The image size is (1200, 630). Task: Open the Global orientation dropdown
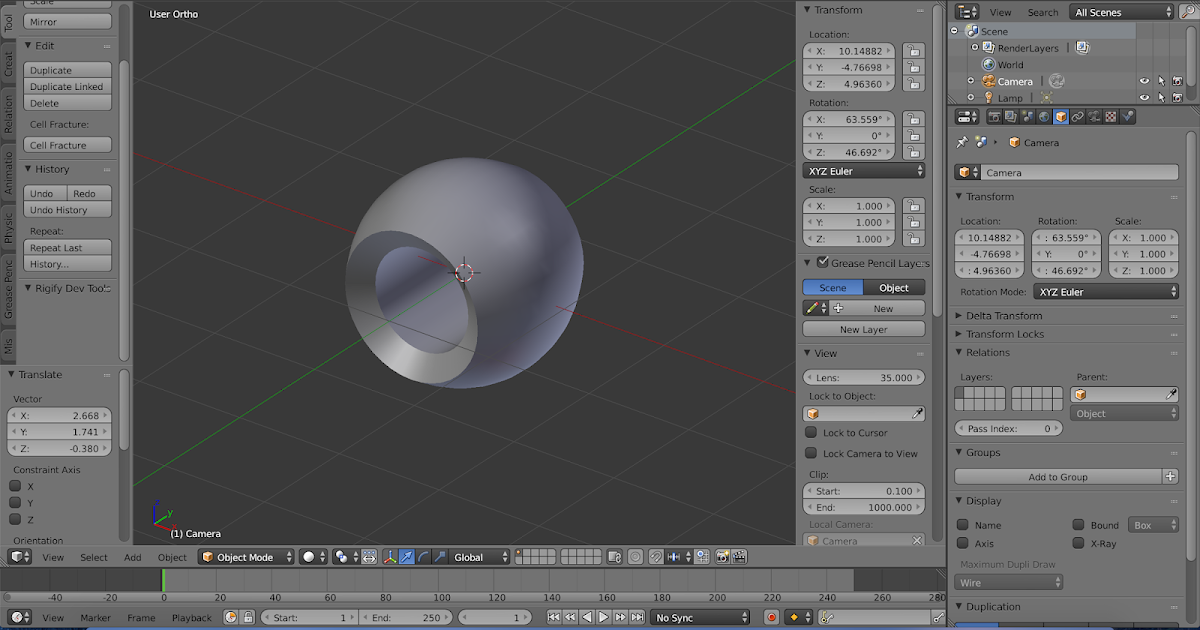coord(480,557)
